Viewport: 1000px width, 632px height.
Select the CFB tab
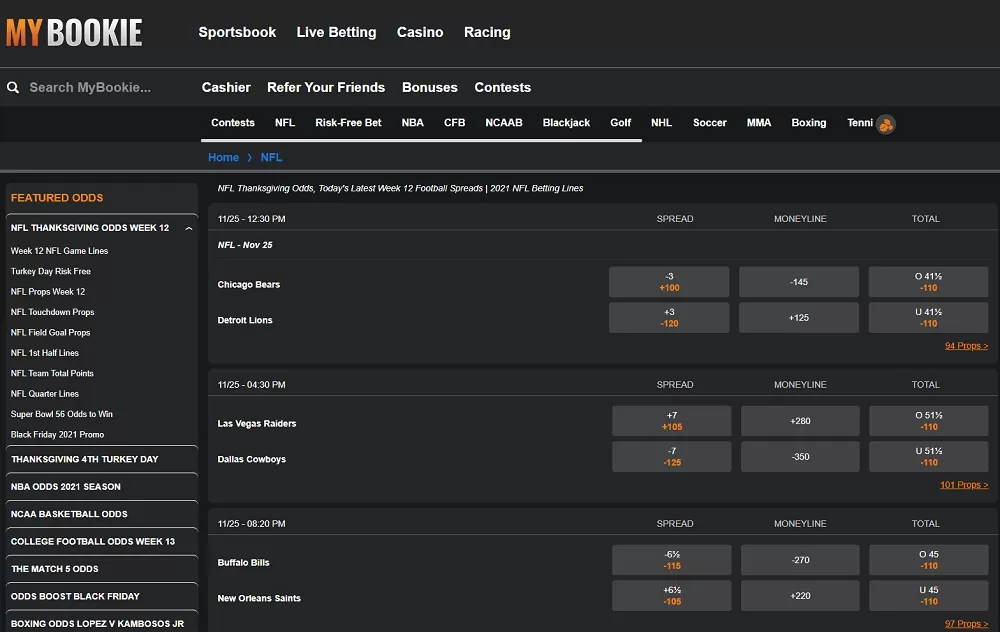(455, 122)
